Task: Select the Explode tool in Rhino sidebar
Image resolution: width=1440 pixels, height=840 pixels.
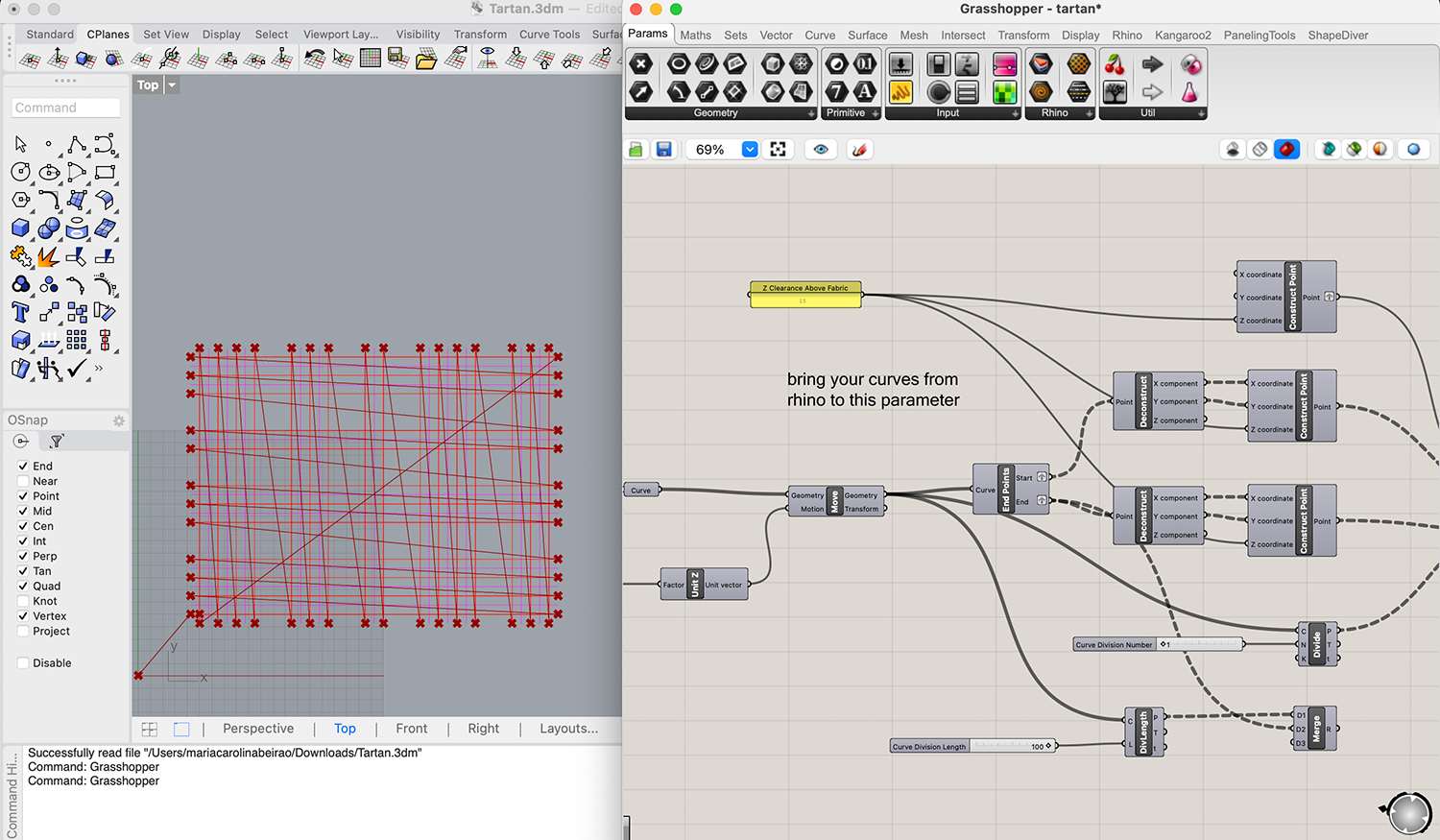Action: [x=48, y=256]
